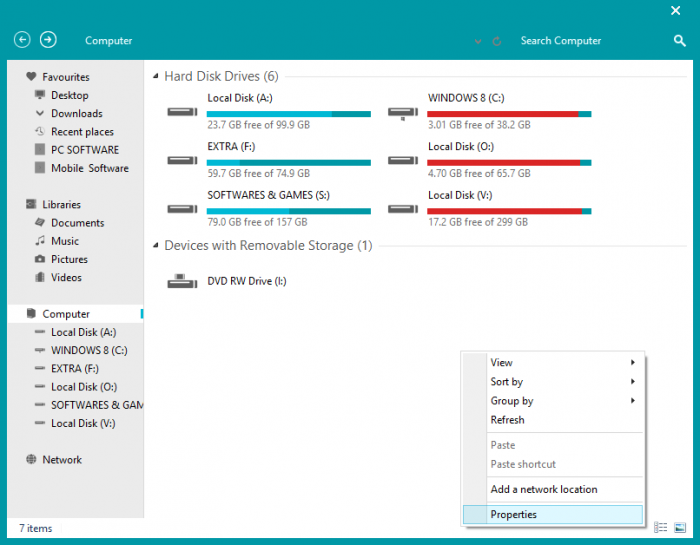
Task: Select WINDOWS 8 (C:) drive icon in main pane
Action: (x=403, y=113)
